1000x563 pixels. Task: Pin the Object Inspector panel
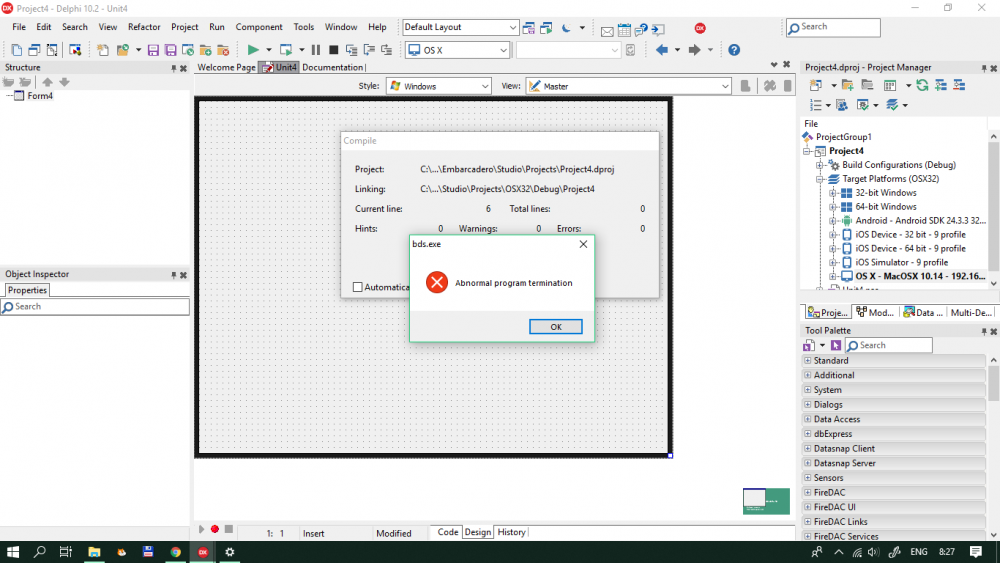[x=173, y=275]
